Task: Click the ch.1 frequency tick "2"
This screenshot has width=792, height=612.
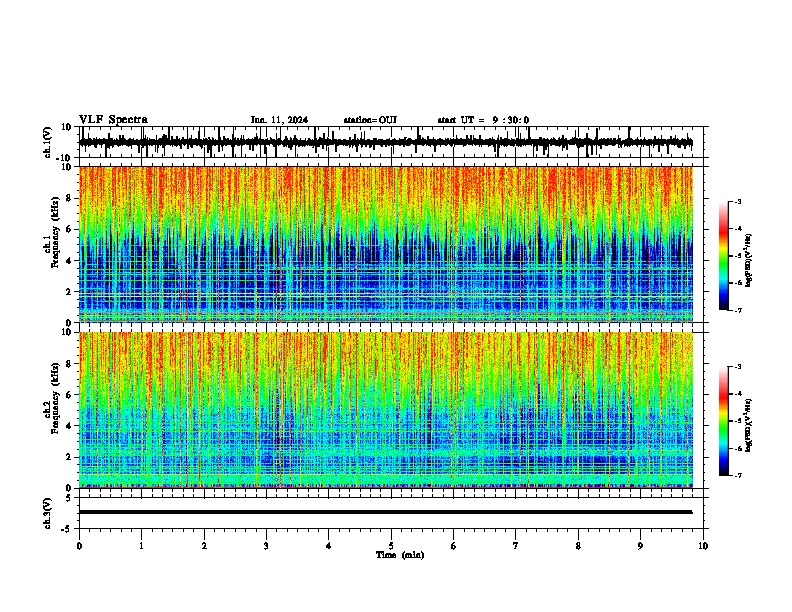Action: [69, 292]
